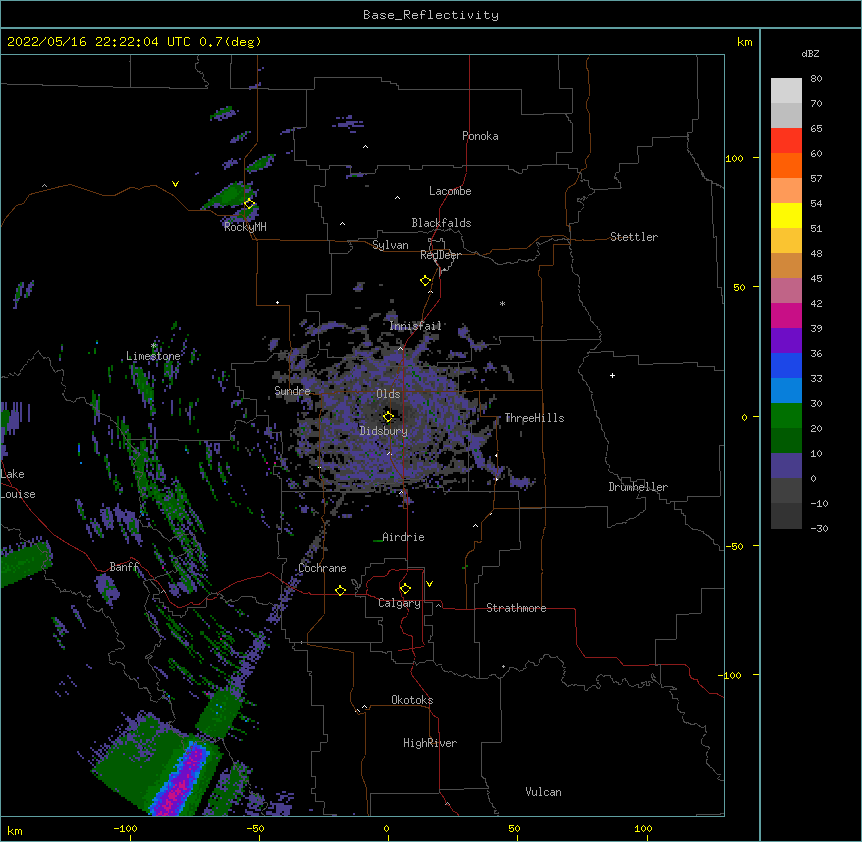Select the 45 dBZ pink color swatch
The width and height of the screenshot is (862, 842).
click(x=786, y=290)
